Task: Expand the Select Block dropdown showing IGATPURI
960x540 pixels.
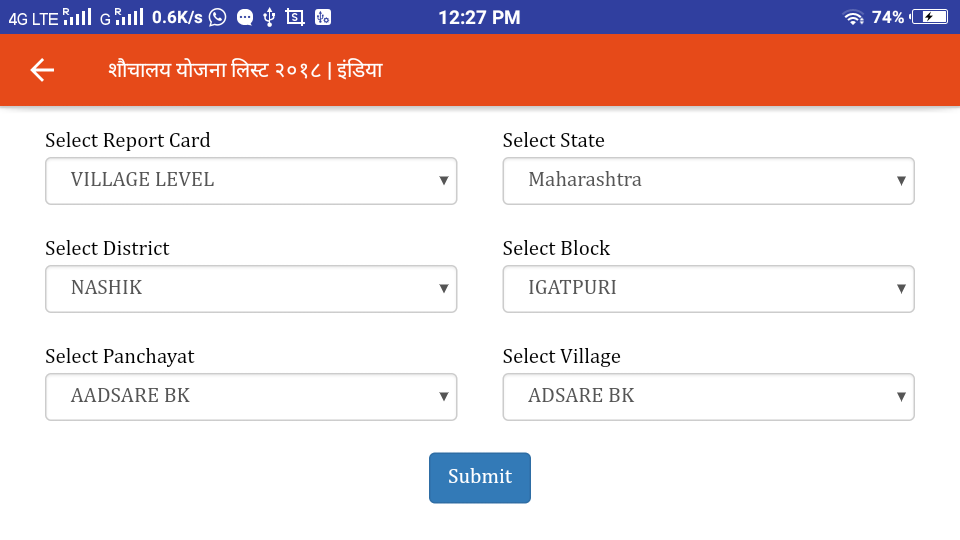Action: coord(708,289)
